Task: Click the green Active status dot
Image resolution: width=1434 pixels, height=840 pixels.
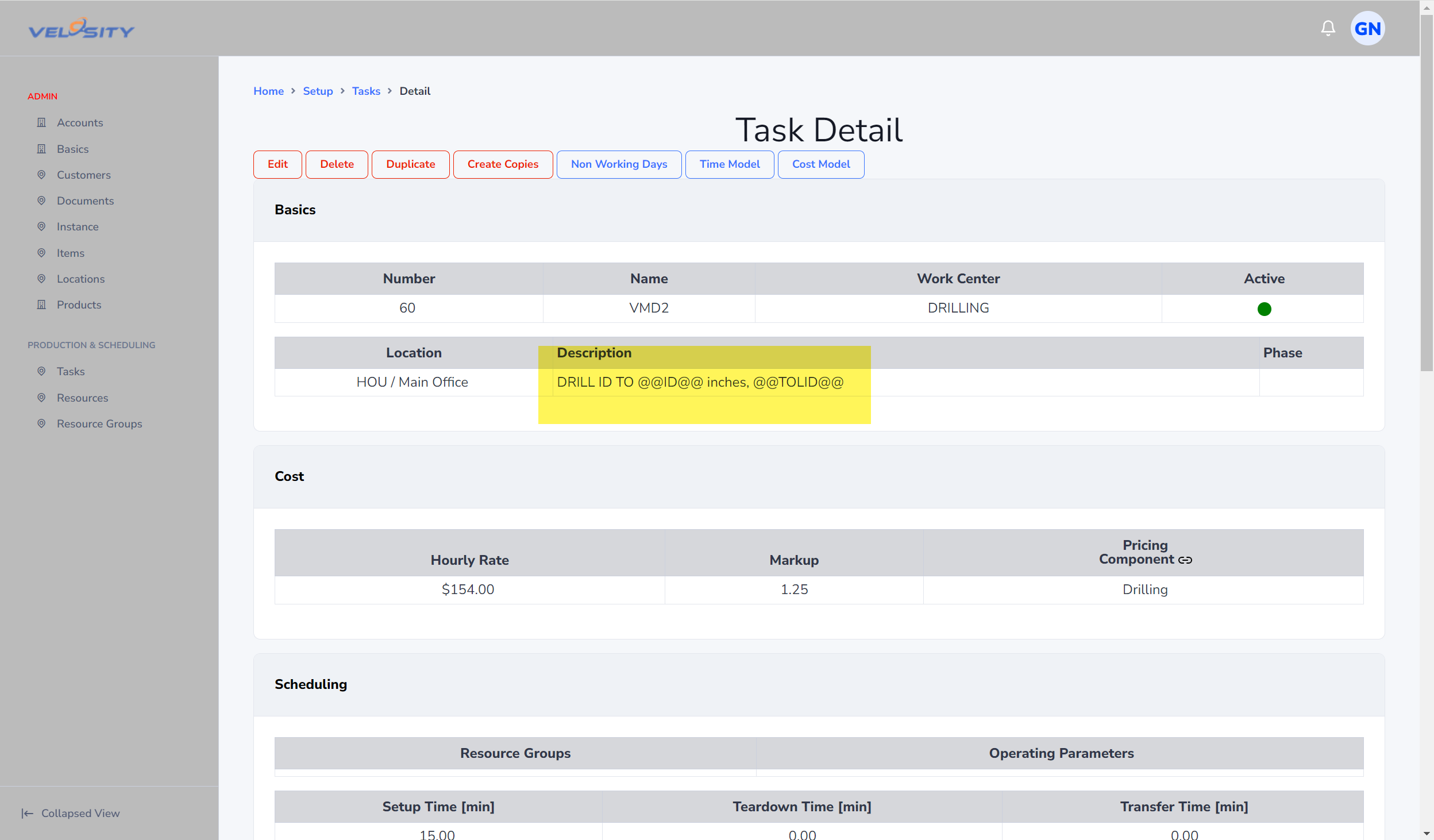Action: pyautogui.click(x=1264, y=309)
